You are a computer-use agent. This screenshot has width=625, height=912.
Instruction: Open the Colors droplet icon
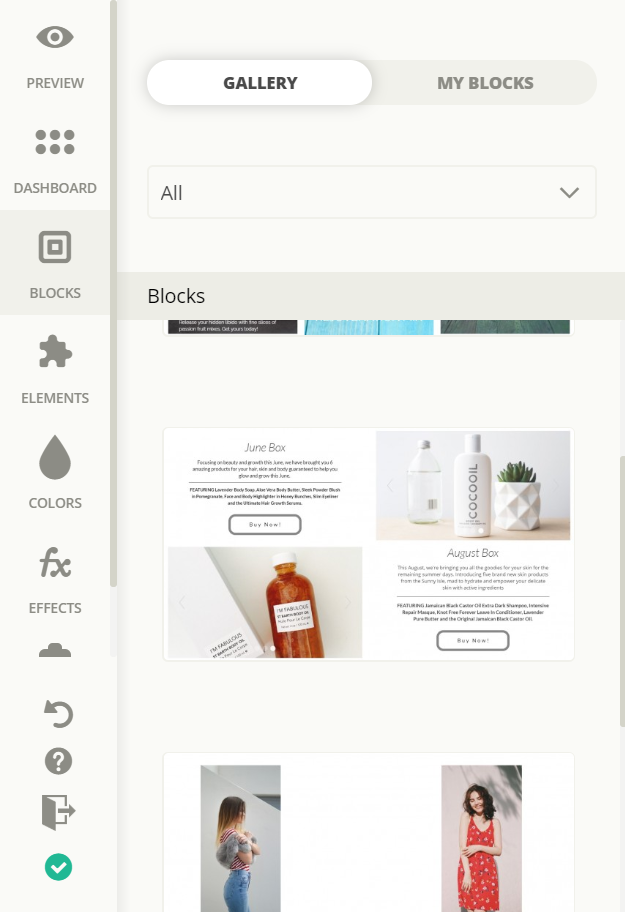[x=55, y=457]
